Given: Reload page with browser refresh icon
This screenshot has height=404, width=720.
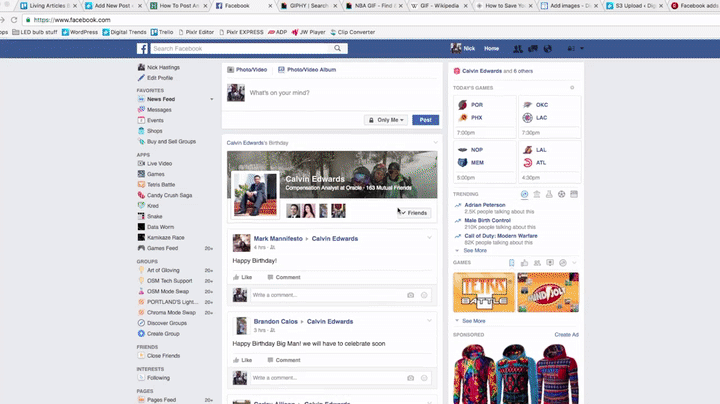Looking at the screenshot, I should (14, 20).
